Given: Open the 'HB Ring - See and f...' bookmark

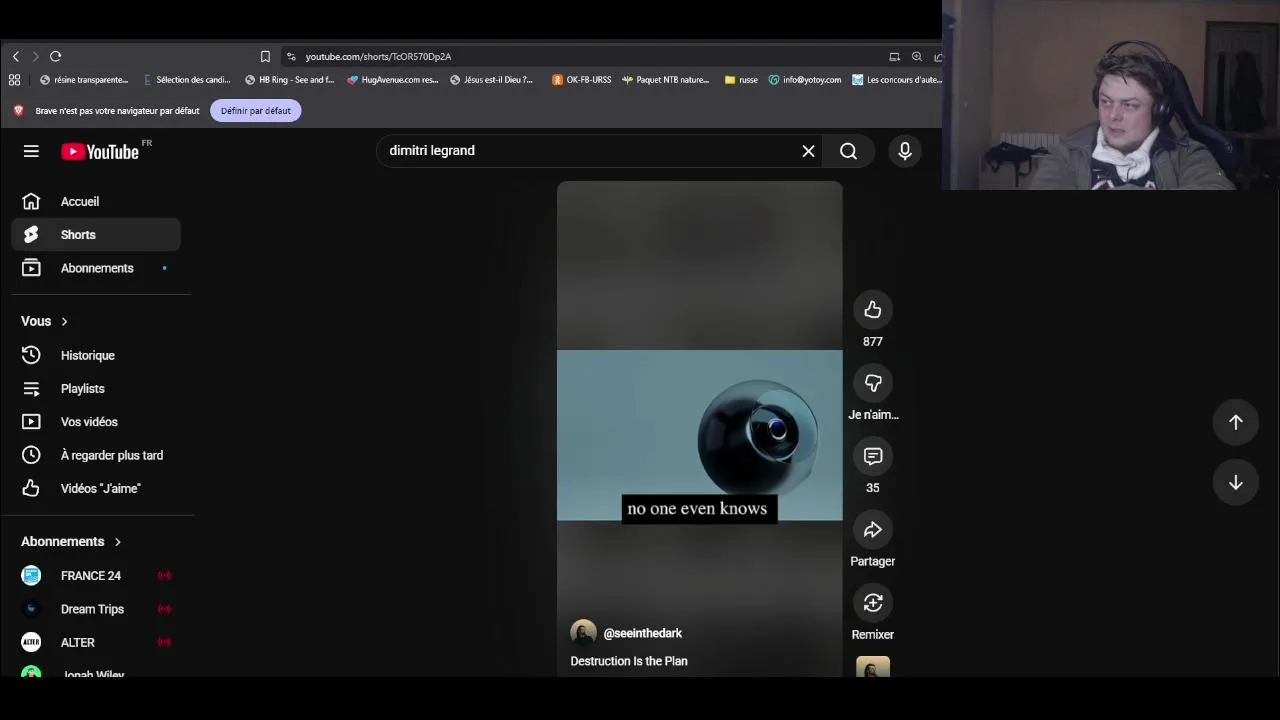Looking at the screenshot, I should [x=289, y=80].
